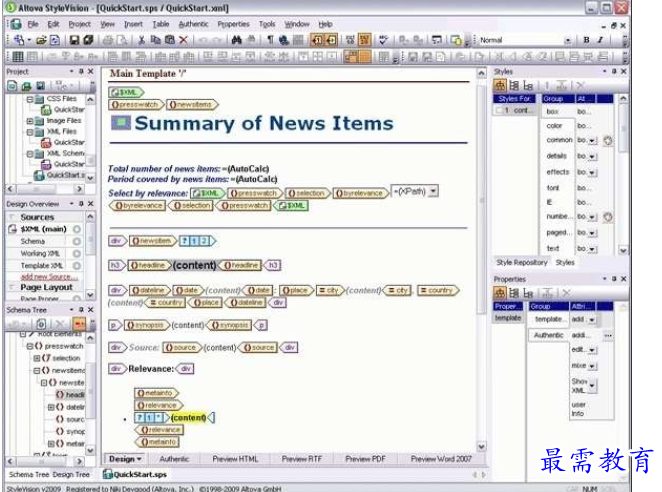
Task: Open the Properties menu
Action: pyautogui.click(x=233, y=24)
